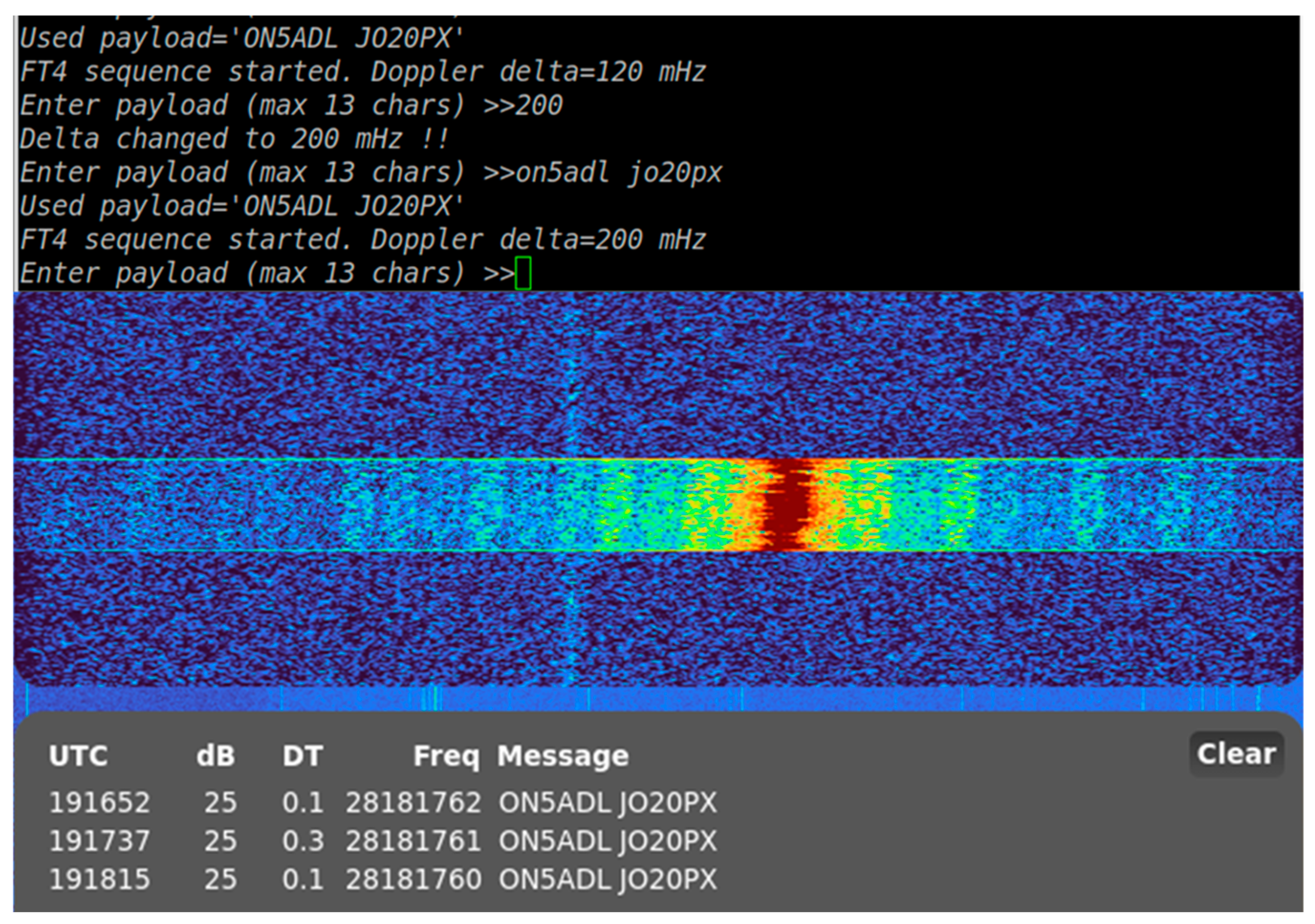Click the 'Doppler delta=120 mHz' terminal line
This screenshot has height=924, width=1315.
362,72
